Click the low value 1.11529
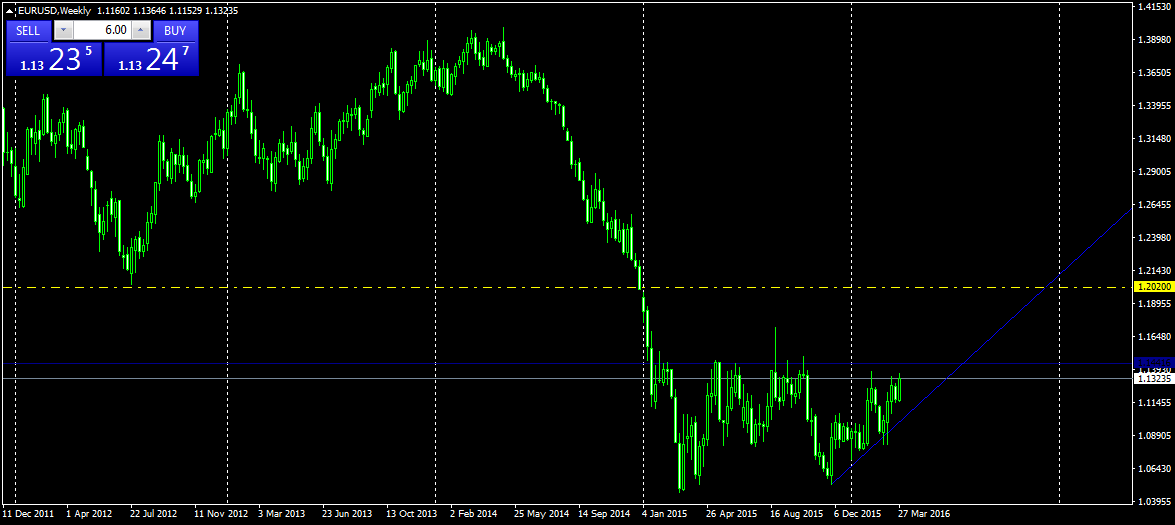The width and height of the screenshot is (1175, 525). point(185,11)
